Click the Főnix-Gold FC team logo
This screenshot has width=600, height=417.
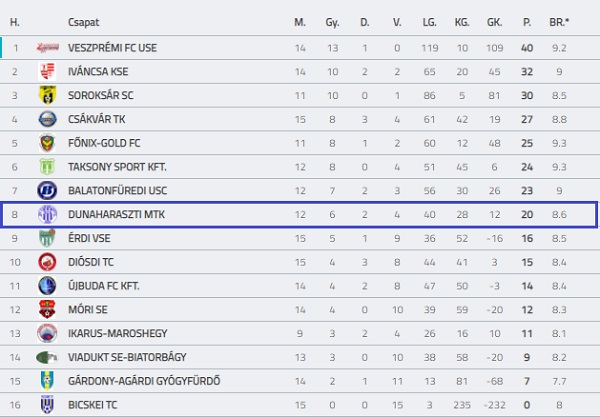click(x=46, y=143)
